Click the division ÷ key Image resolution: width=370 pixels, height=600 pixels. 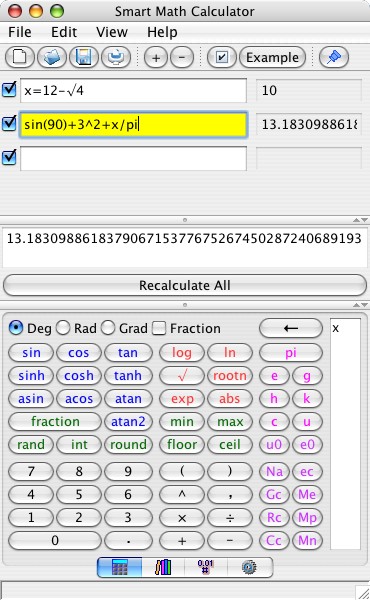[230, 518]
